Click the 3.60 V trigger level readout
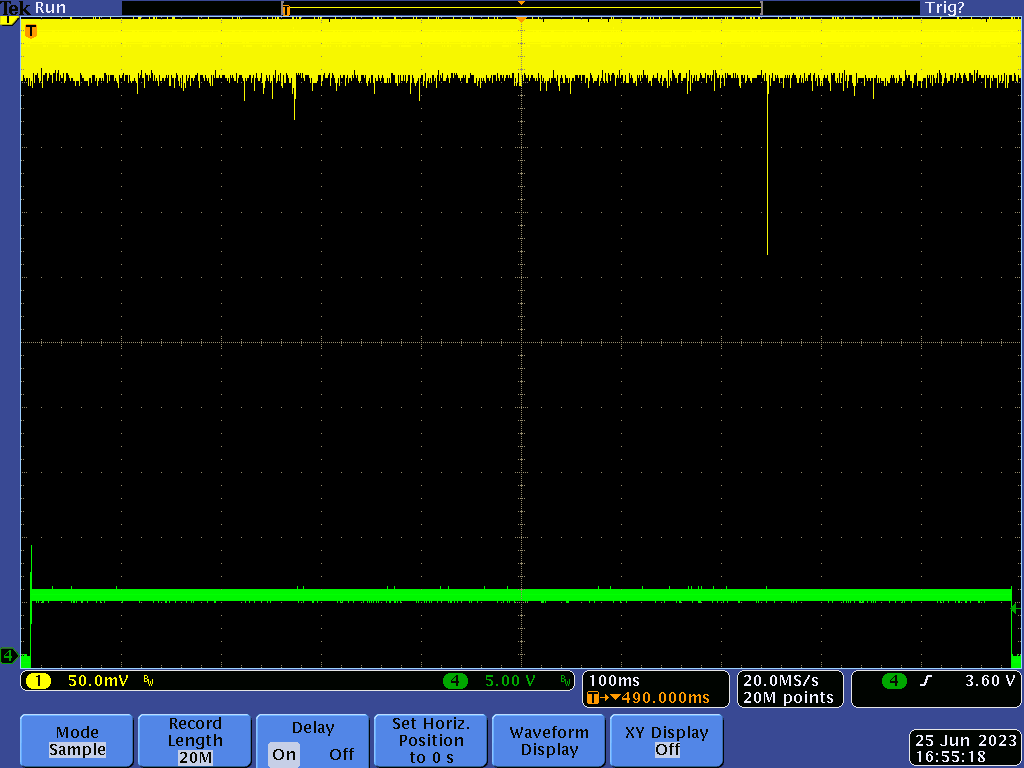1024x768 pixels. click(989, 681)
